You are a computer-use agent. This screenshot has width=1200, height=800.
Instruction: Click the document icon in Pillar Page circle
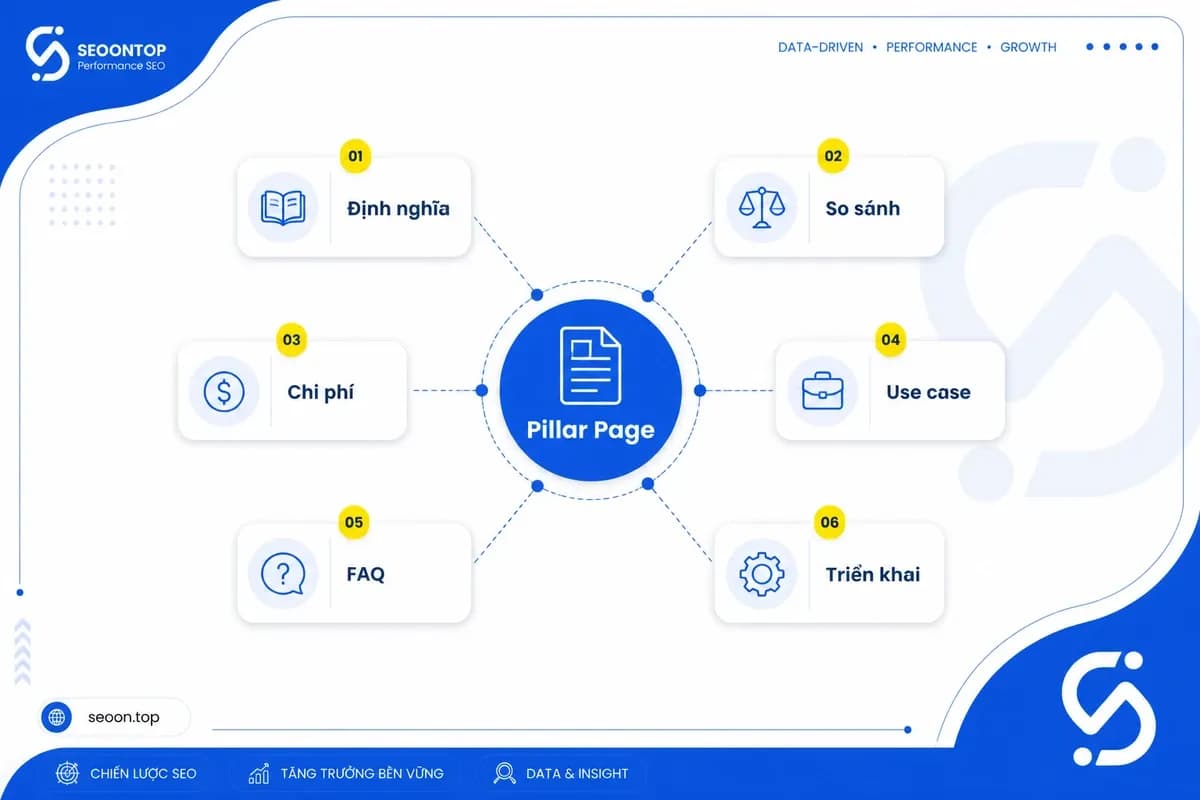(590, 365)
